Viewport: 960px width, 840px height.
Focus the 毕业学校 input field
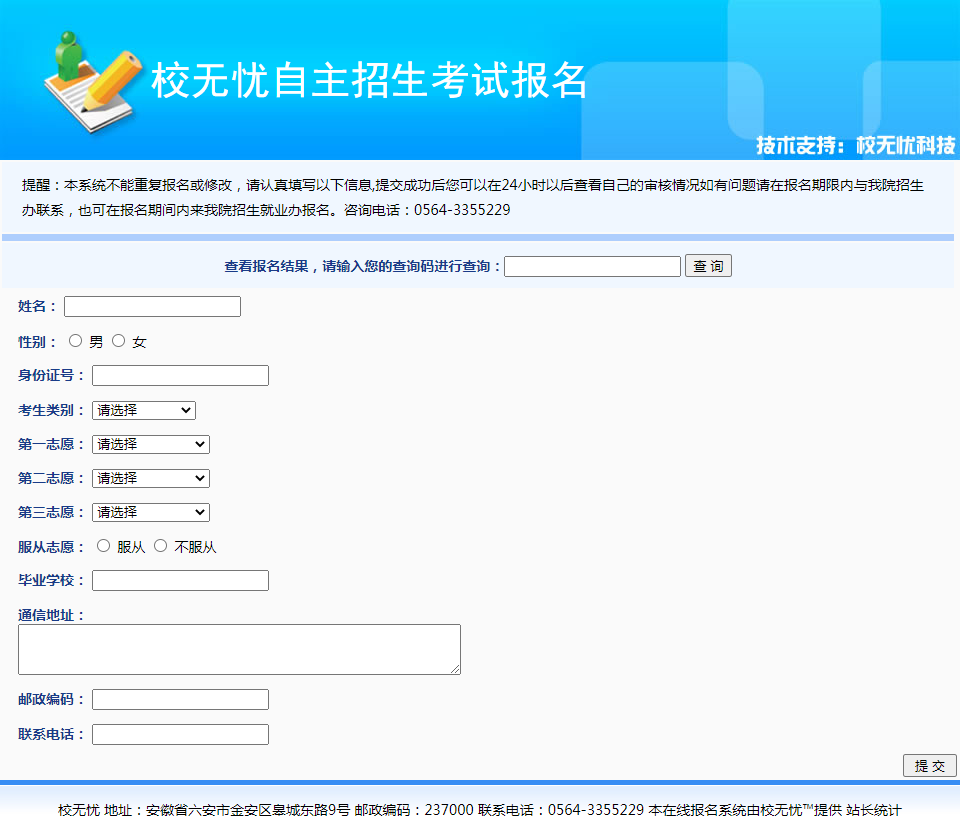[181, 580]
